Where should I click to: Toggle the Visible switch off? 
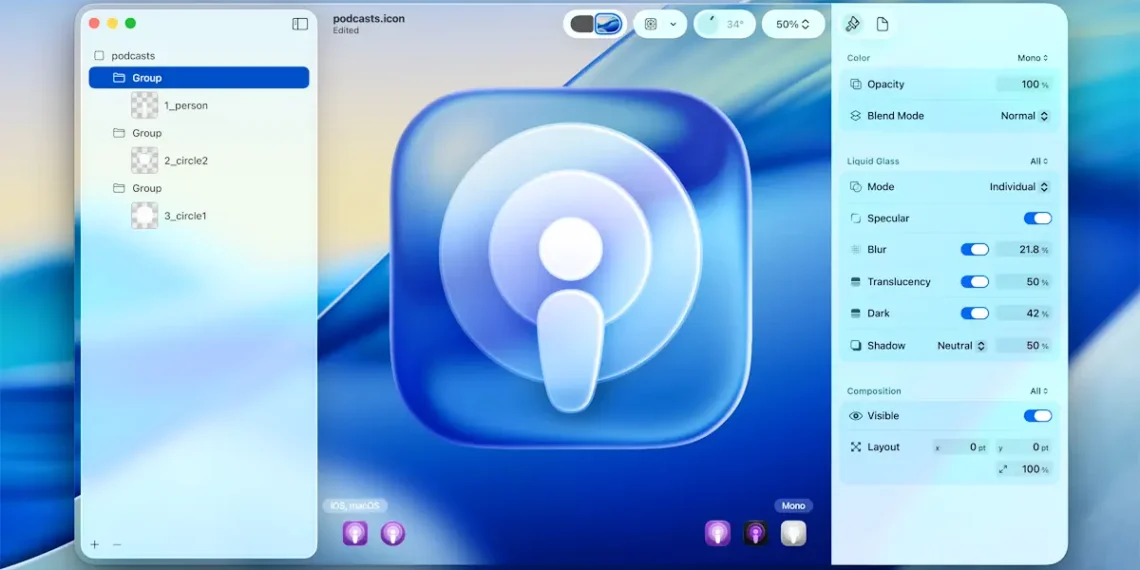(1037, 416)
